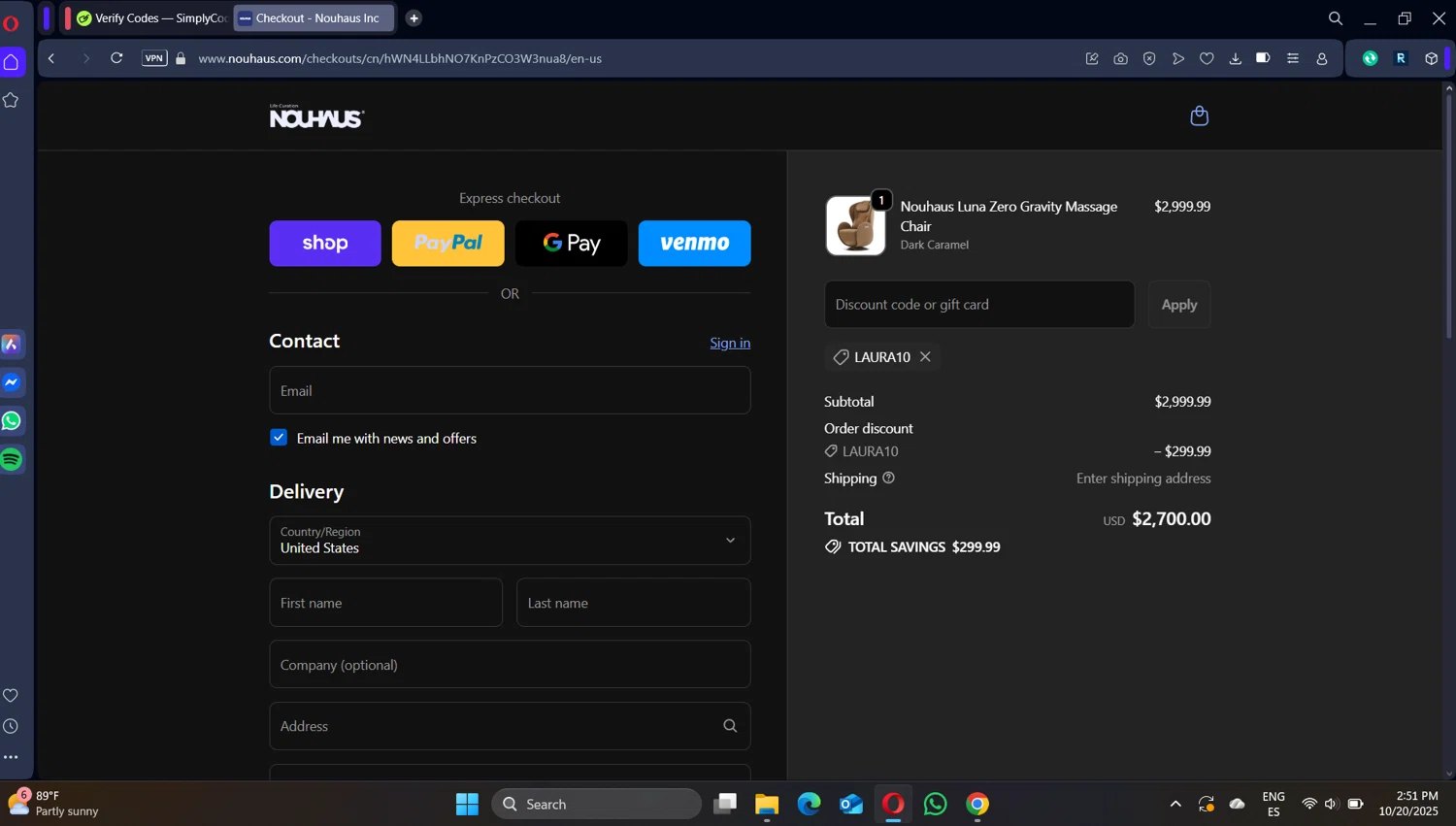
Task: Reload the checkout page
Action: pos(116,58)
